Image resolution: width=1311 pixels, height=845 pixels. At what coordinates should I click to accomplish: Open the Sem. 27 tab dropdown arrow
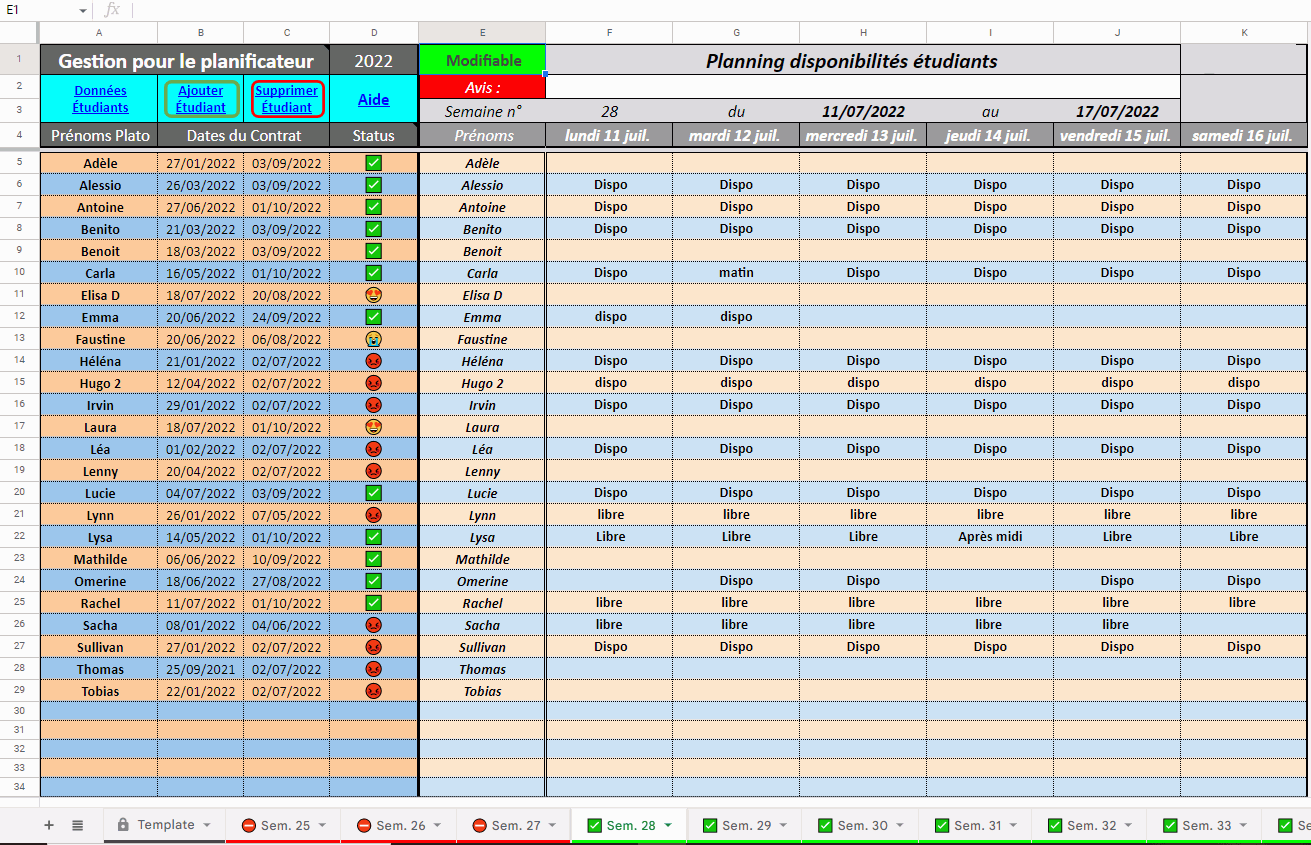[x=552, y=826]
